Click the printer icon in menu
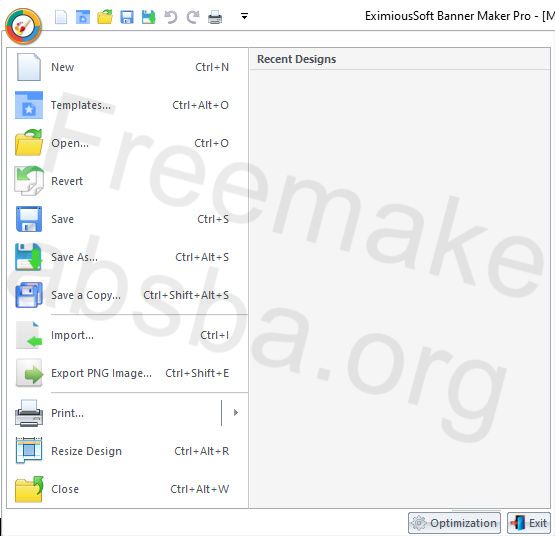Image resolution: width=555 pixels, height=536 pixels. pyautogui.click(x=29, y=413)
